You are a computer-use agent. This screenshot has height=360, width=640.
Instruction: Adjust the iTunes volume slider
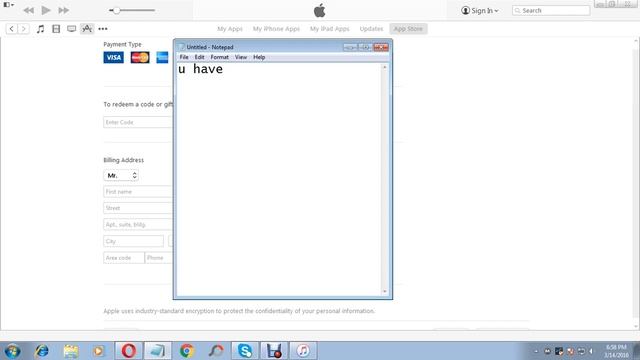(x=132, y=10)
